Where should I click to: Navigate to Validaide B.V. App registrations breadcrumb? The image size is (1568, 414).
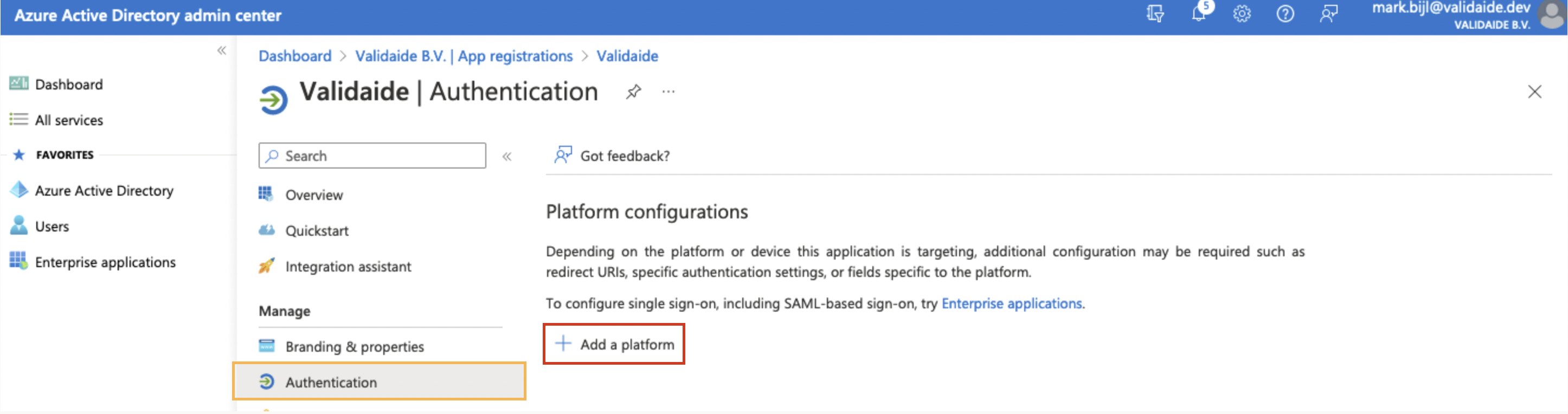464,55
